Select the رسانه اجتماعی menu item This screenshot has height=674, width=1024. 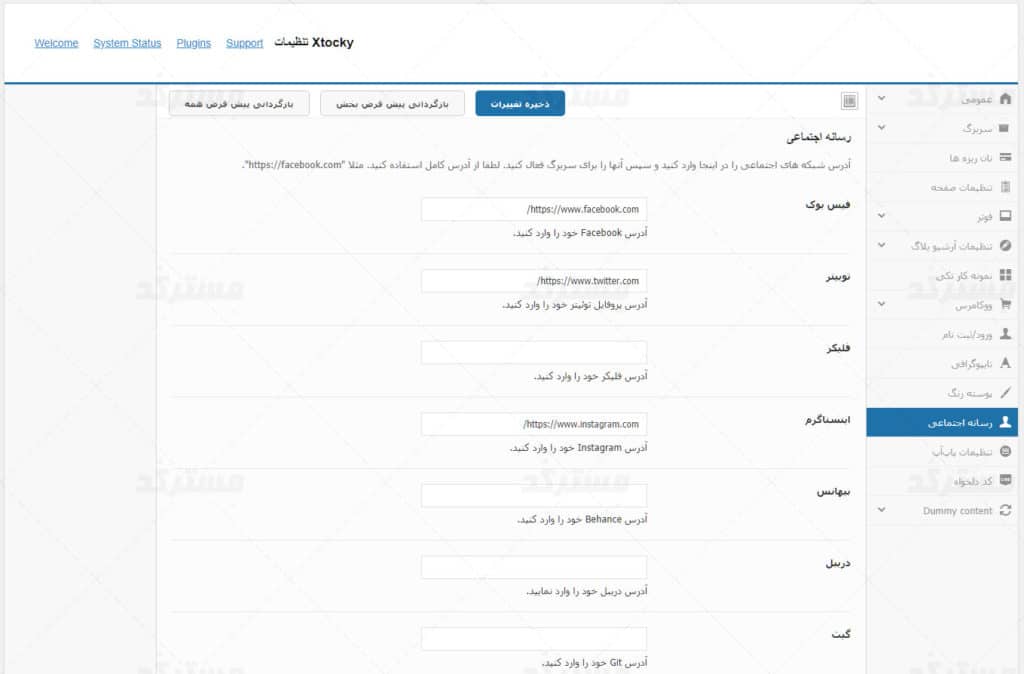942,423
